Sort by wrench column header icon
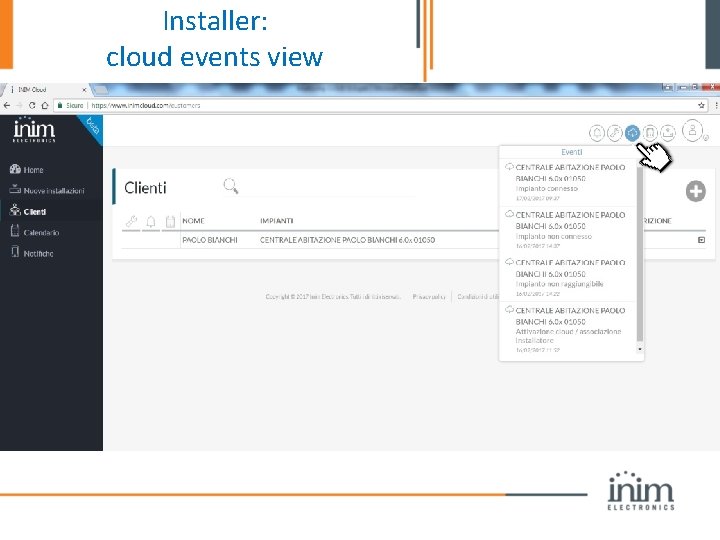 tap(131, 221)
